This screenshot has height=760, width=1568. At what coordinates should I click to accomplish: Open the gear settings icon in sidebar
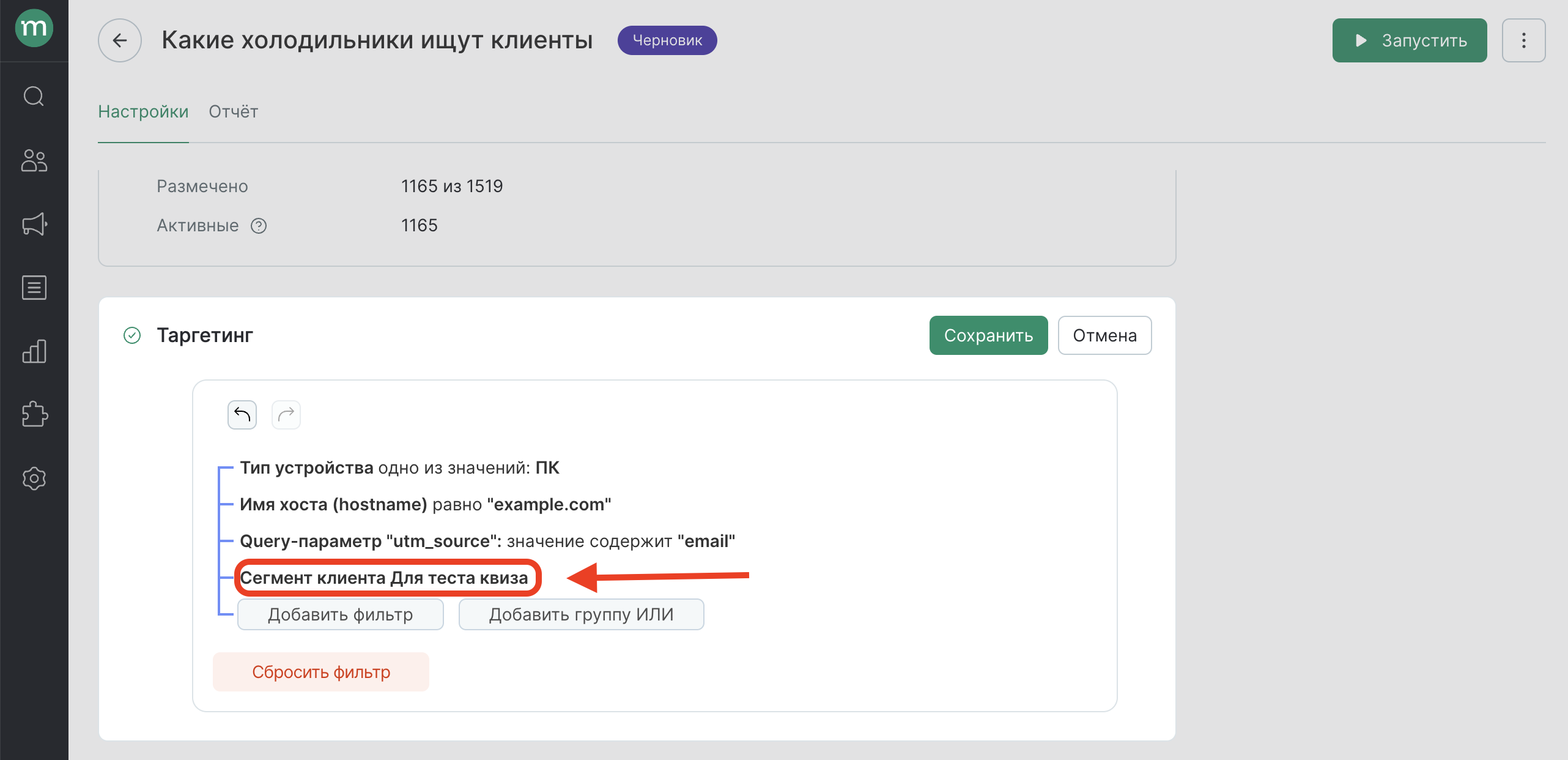coord(34,478)
